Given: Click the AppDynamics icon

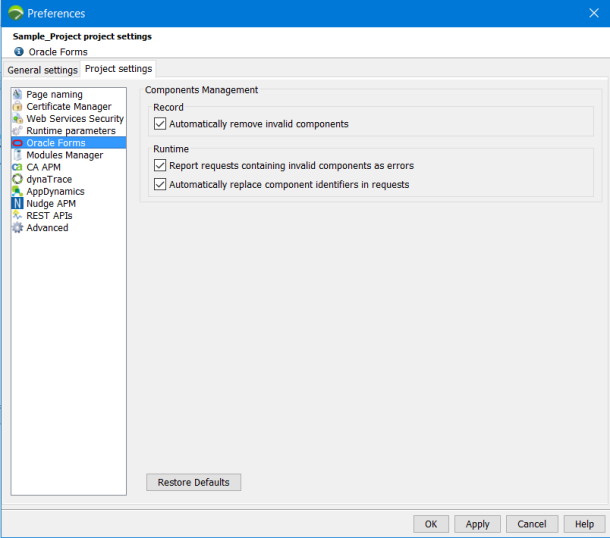Looking at the screenshot, I should tap(17, 191).
